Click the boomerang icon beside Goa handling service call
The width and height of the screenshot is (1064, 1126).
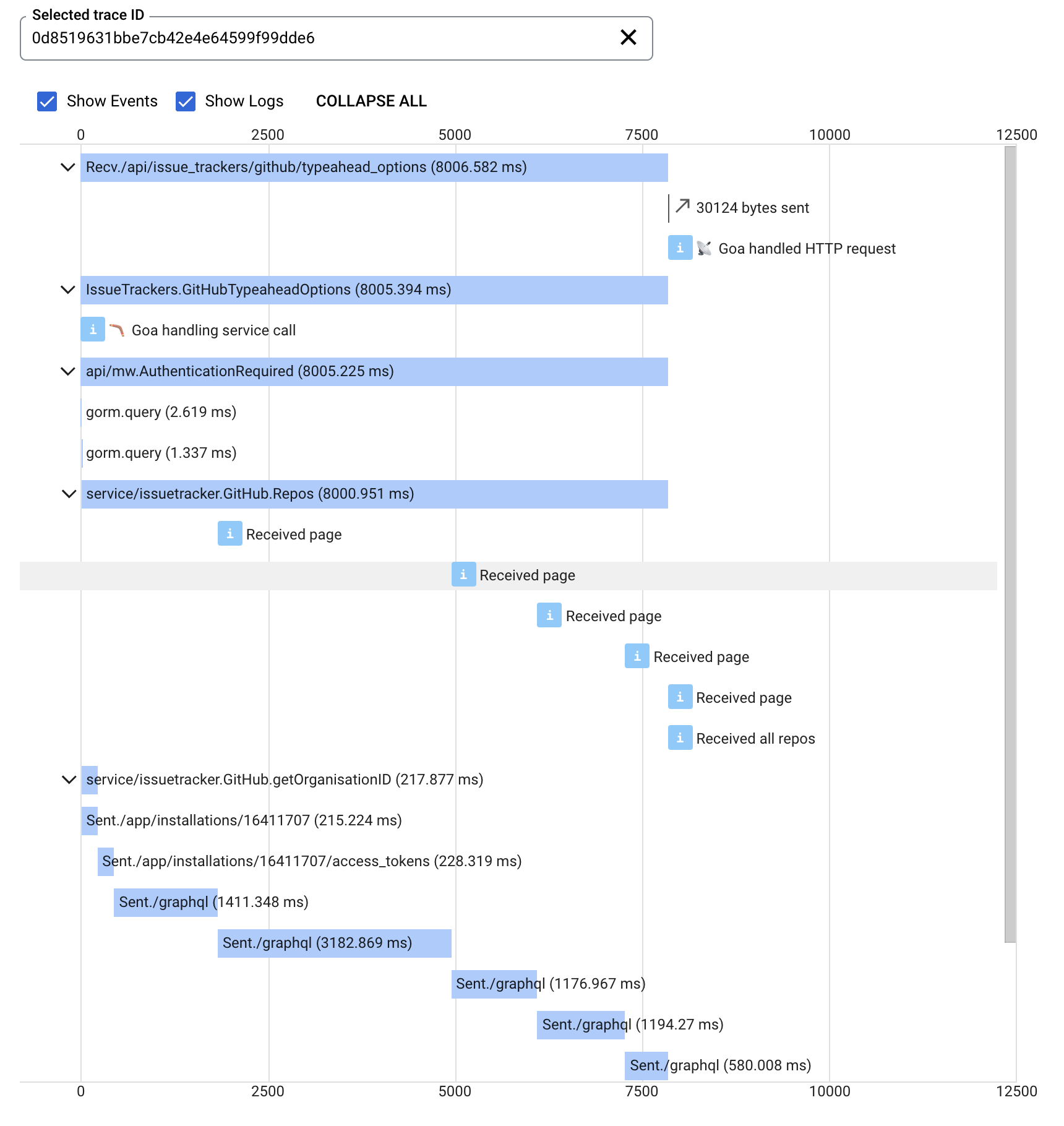(x=117, y=330)
